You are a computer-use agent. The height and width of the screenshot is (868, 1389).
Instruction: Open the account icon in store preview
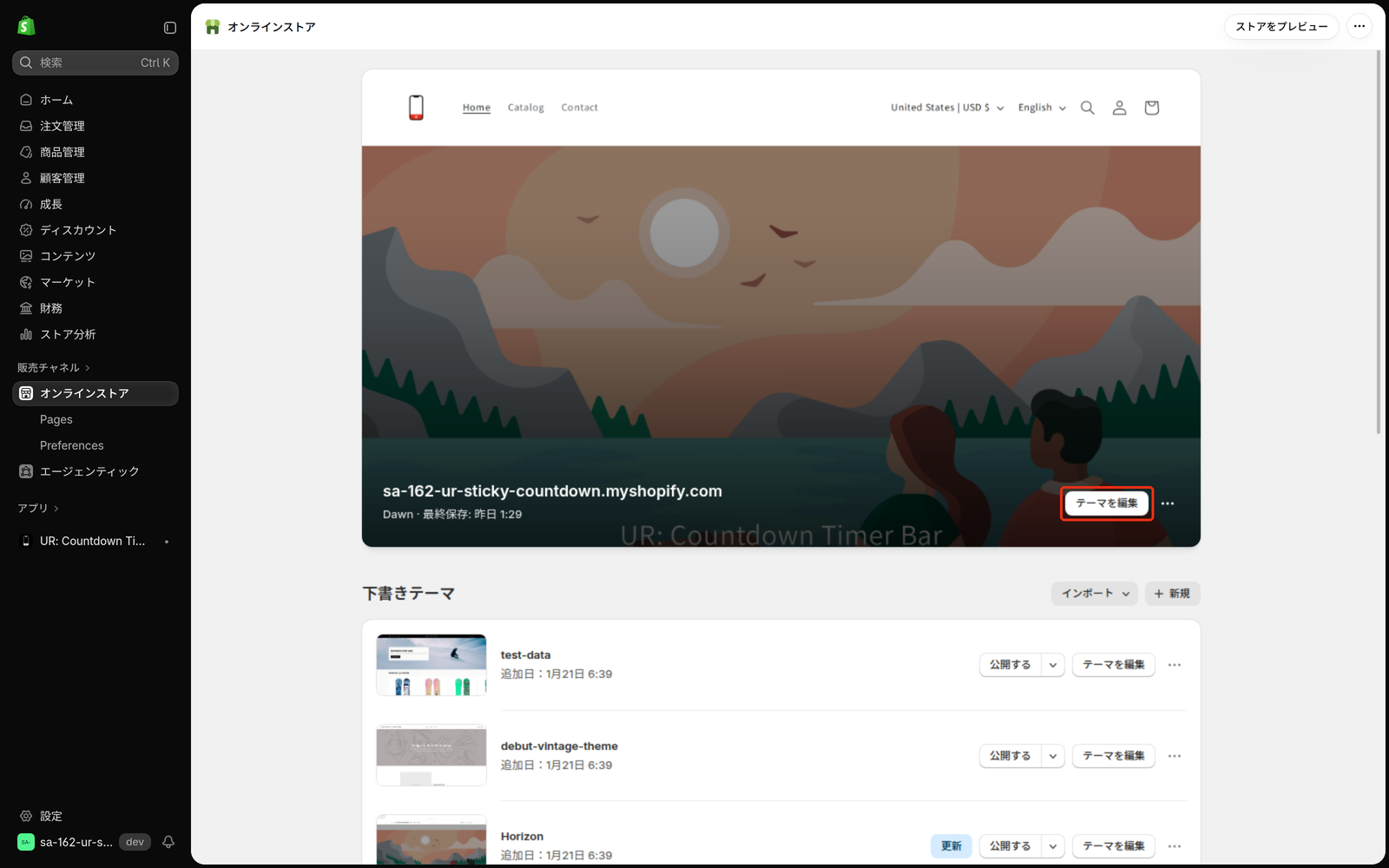pos(1119,108)
